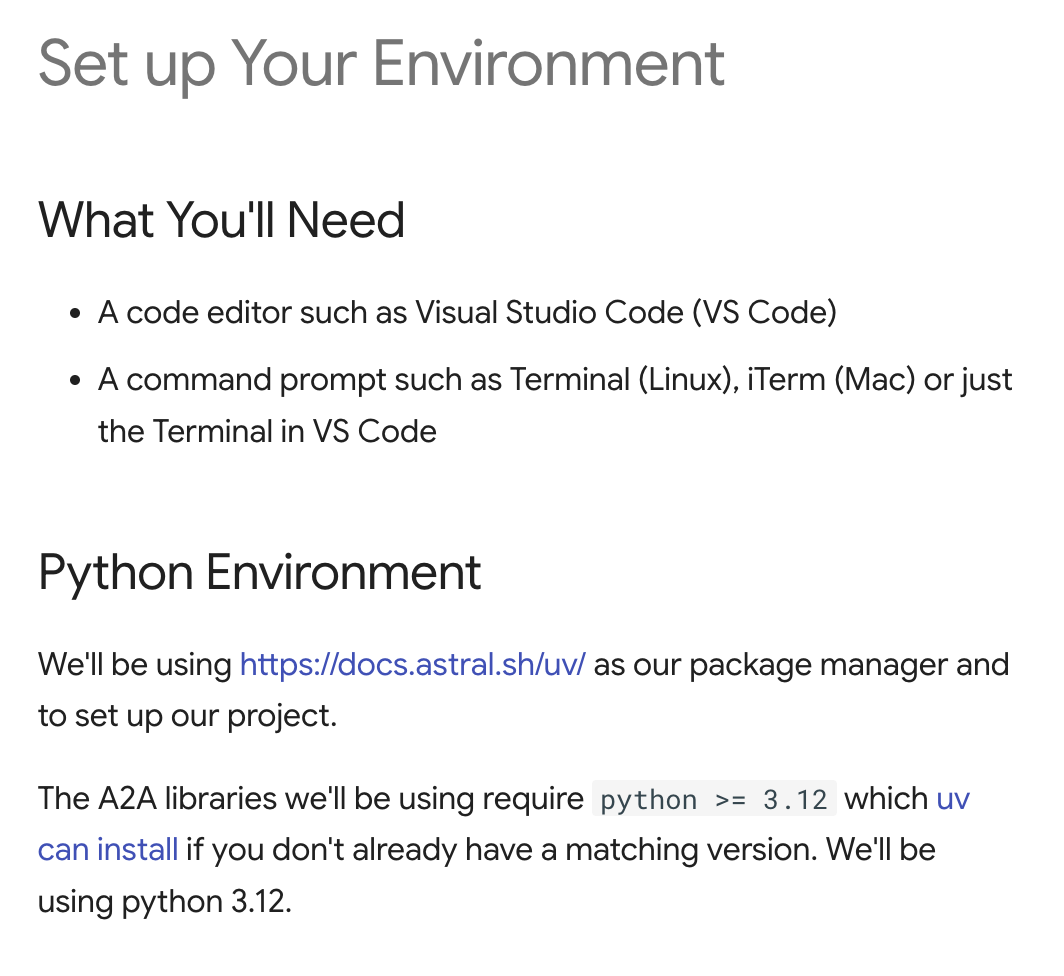Click the first bullet point dot

[x=75, y=314]
